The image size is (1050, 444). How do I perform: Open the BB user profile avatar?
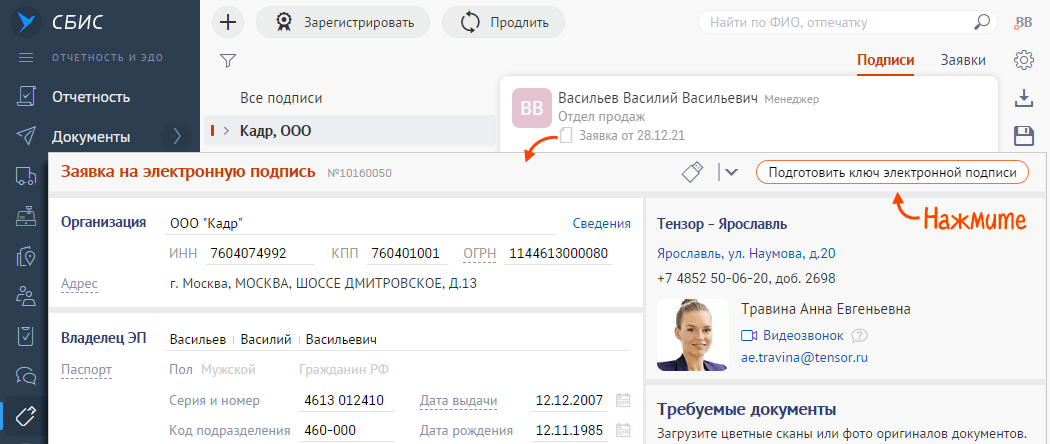click(x=1023, y=22)
